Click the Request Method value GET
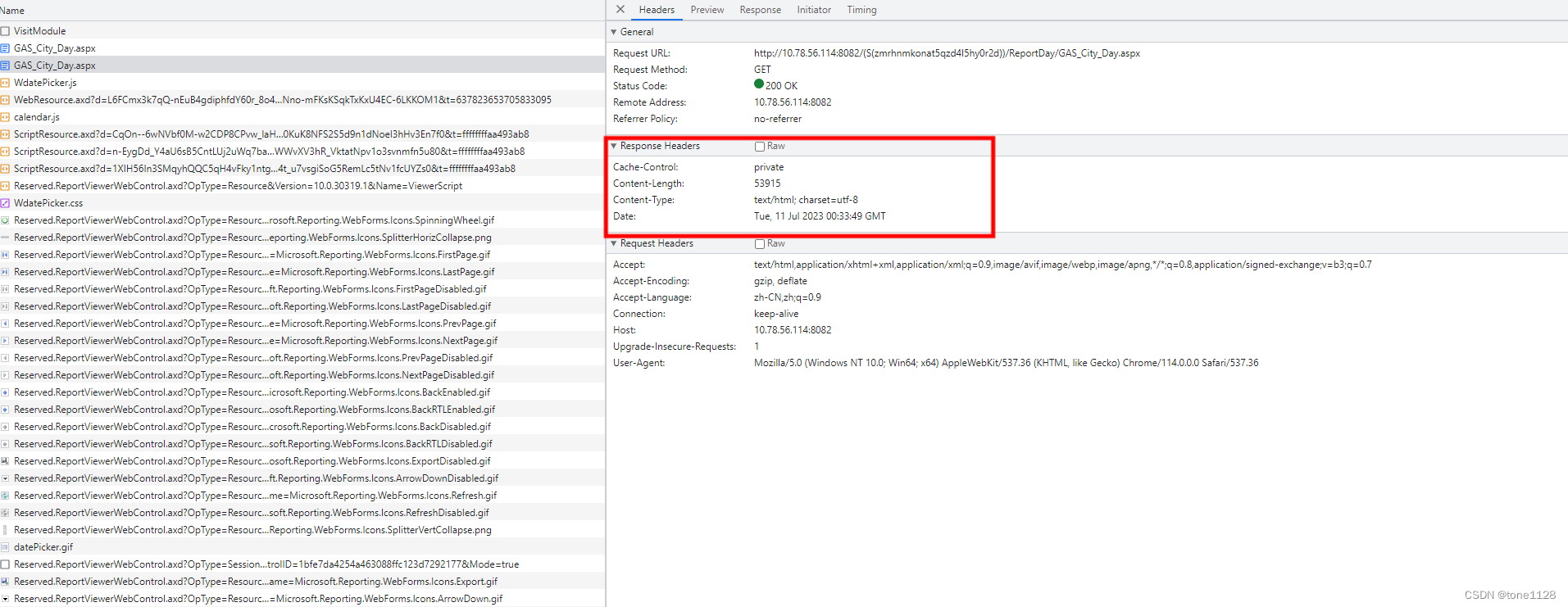The width and height of the screenshot is (1568, 607). [762, 70]
